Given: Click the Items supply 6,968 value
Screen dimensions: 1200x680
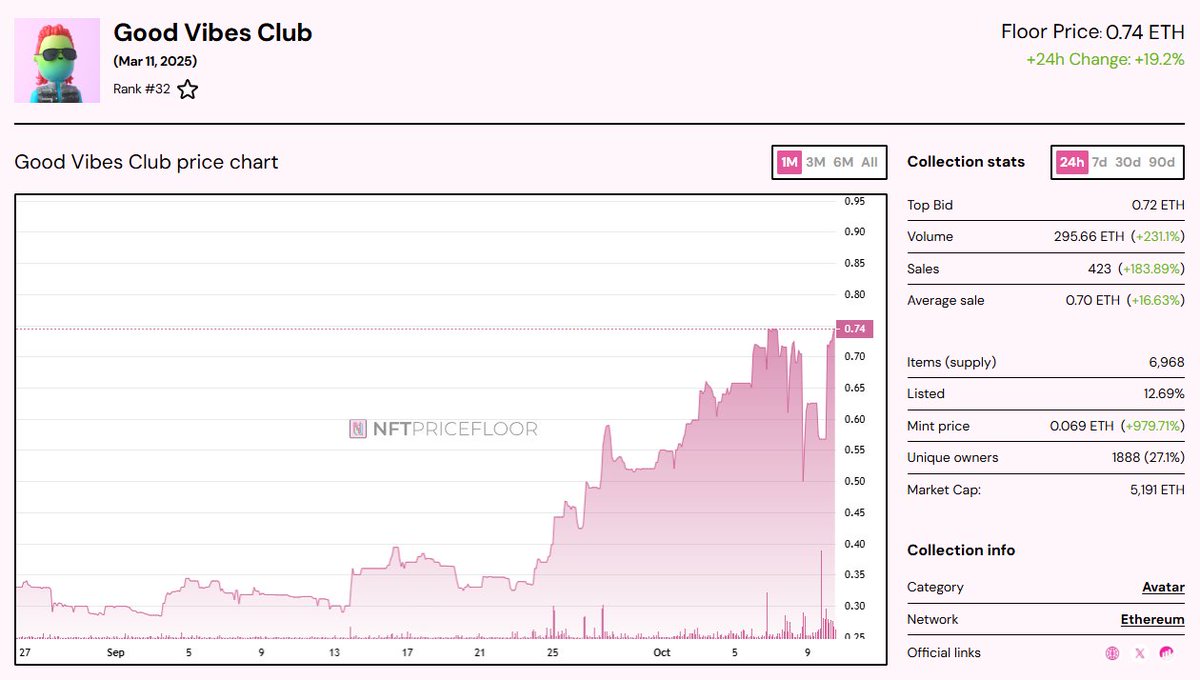Looking at the screenshot, I should point(1166,362).
